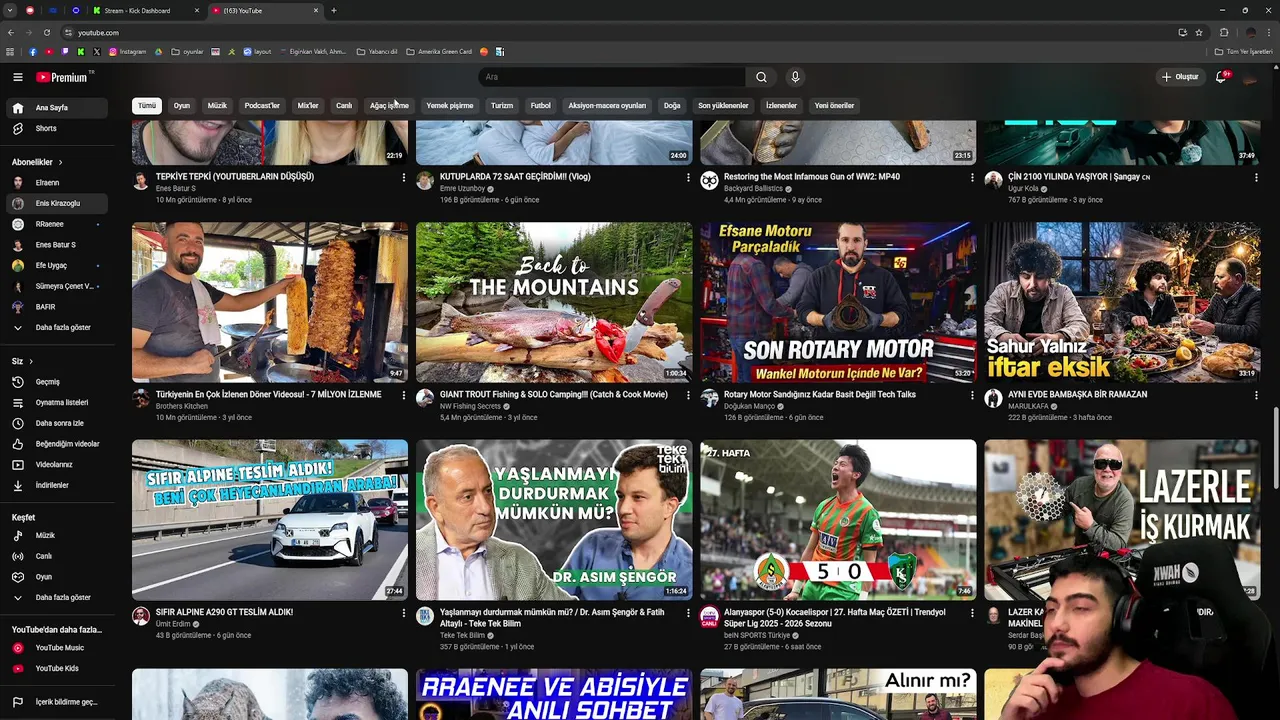
Task: Expand Daha fazla göster under subscriptions
Action: [x=58, y=327]
